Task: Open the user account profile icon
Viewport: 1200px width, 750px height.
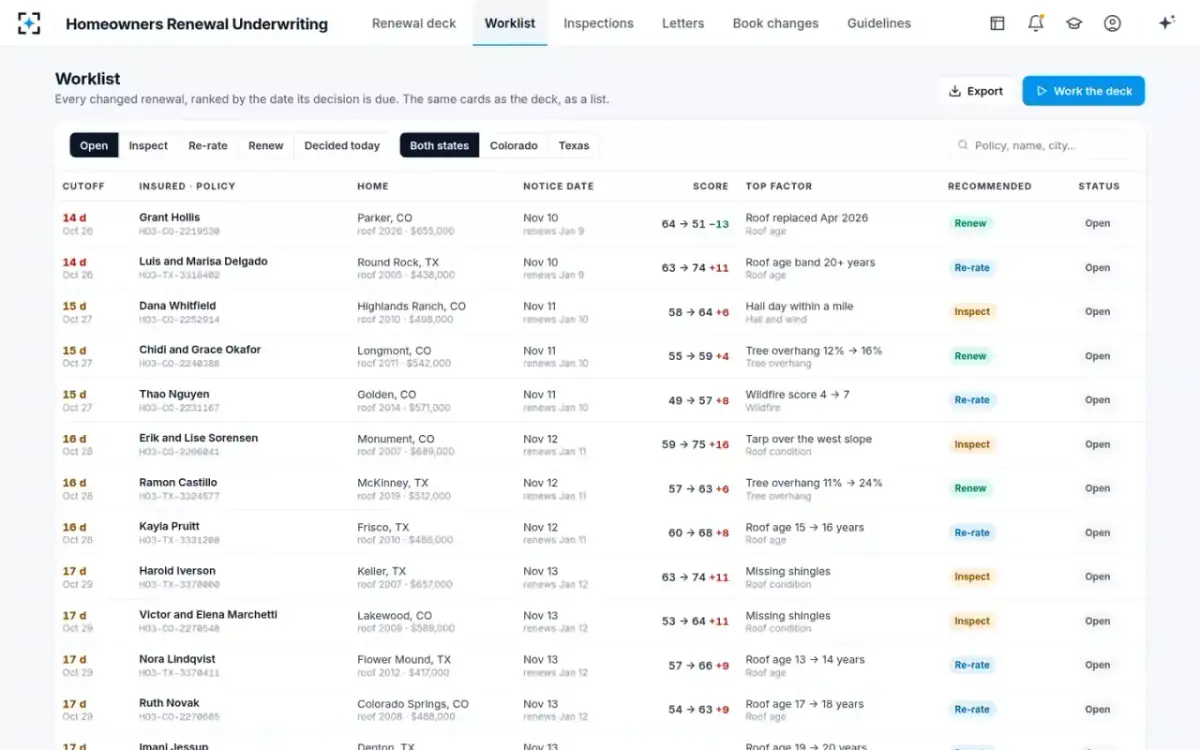Action: tap(1112, 23)
